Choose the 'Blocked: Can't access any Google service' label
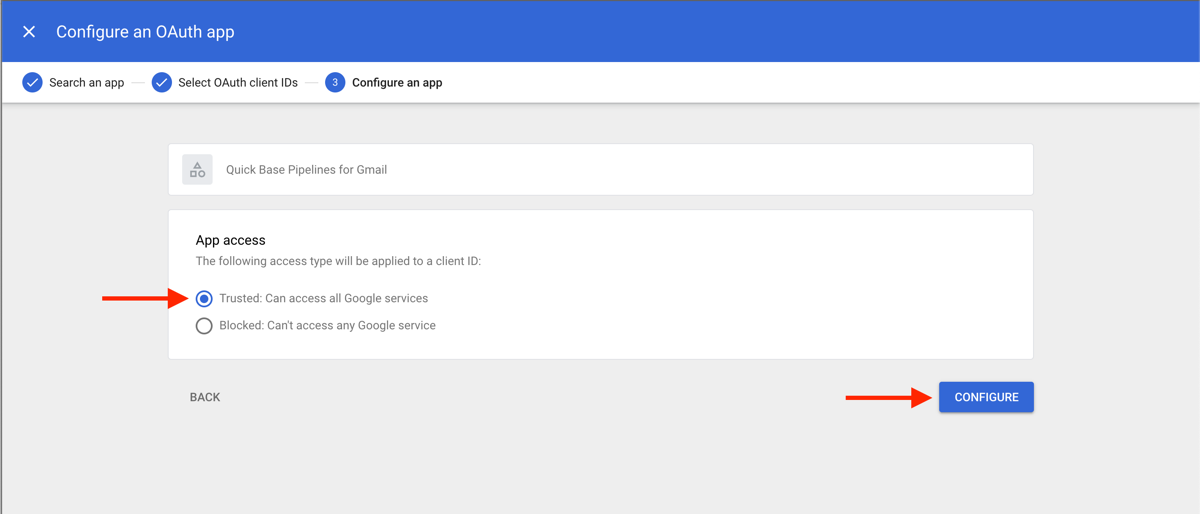This screenshot has width=1200, height=514. pos(327,325)
